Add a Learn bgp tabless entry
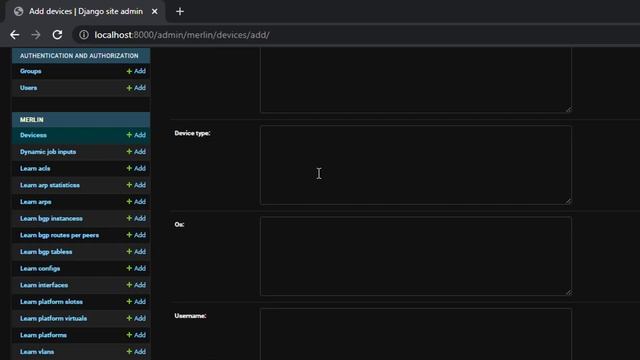640x360 pixels. (x=136, y=252)
